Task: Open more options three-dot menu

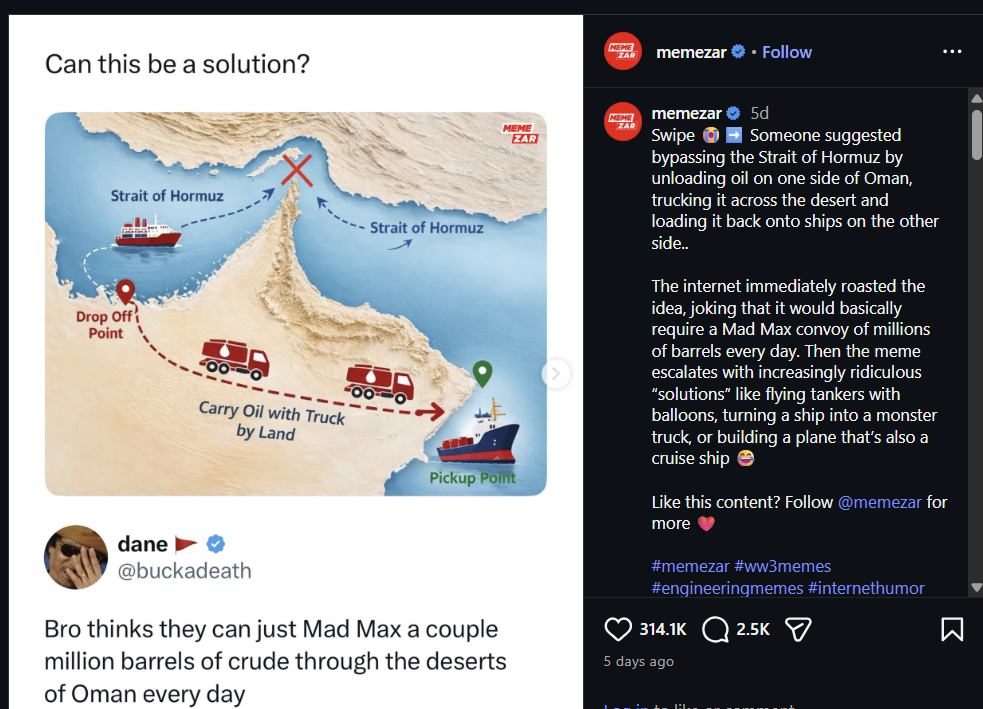Action: point(952,51)
